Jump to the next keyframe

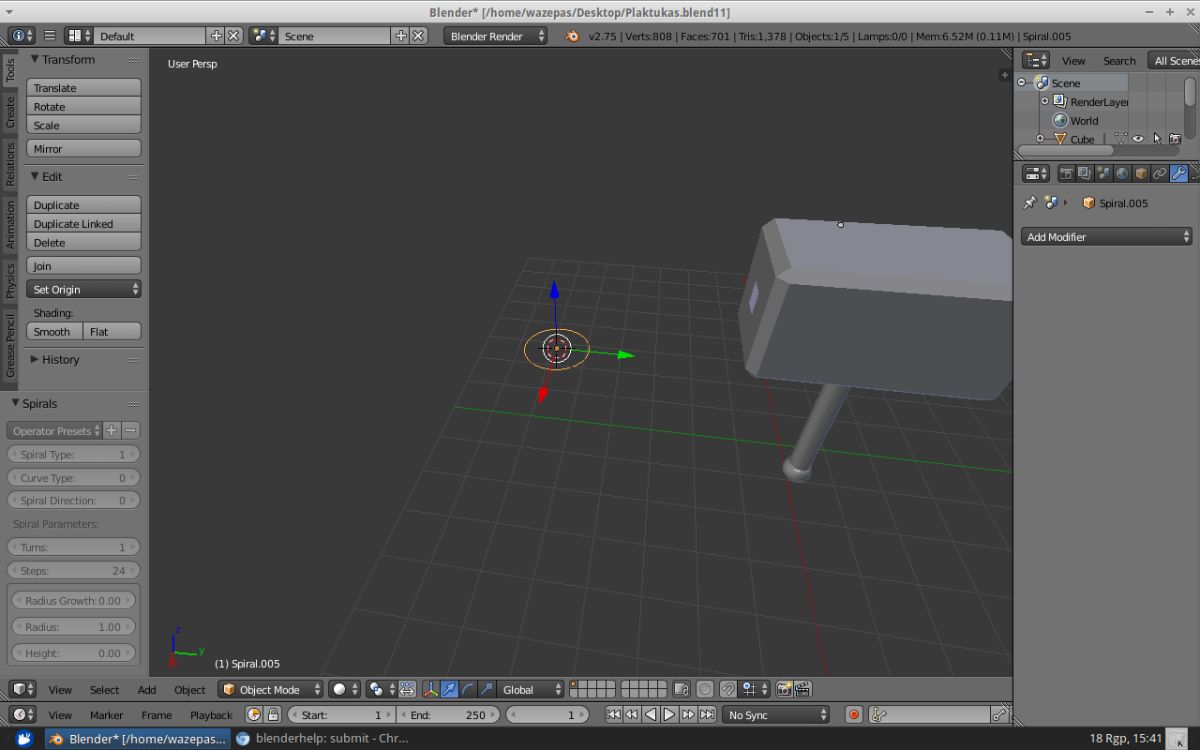pos(688,715)
